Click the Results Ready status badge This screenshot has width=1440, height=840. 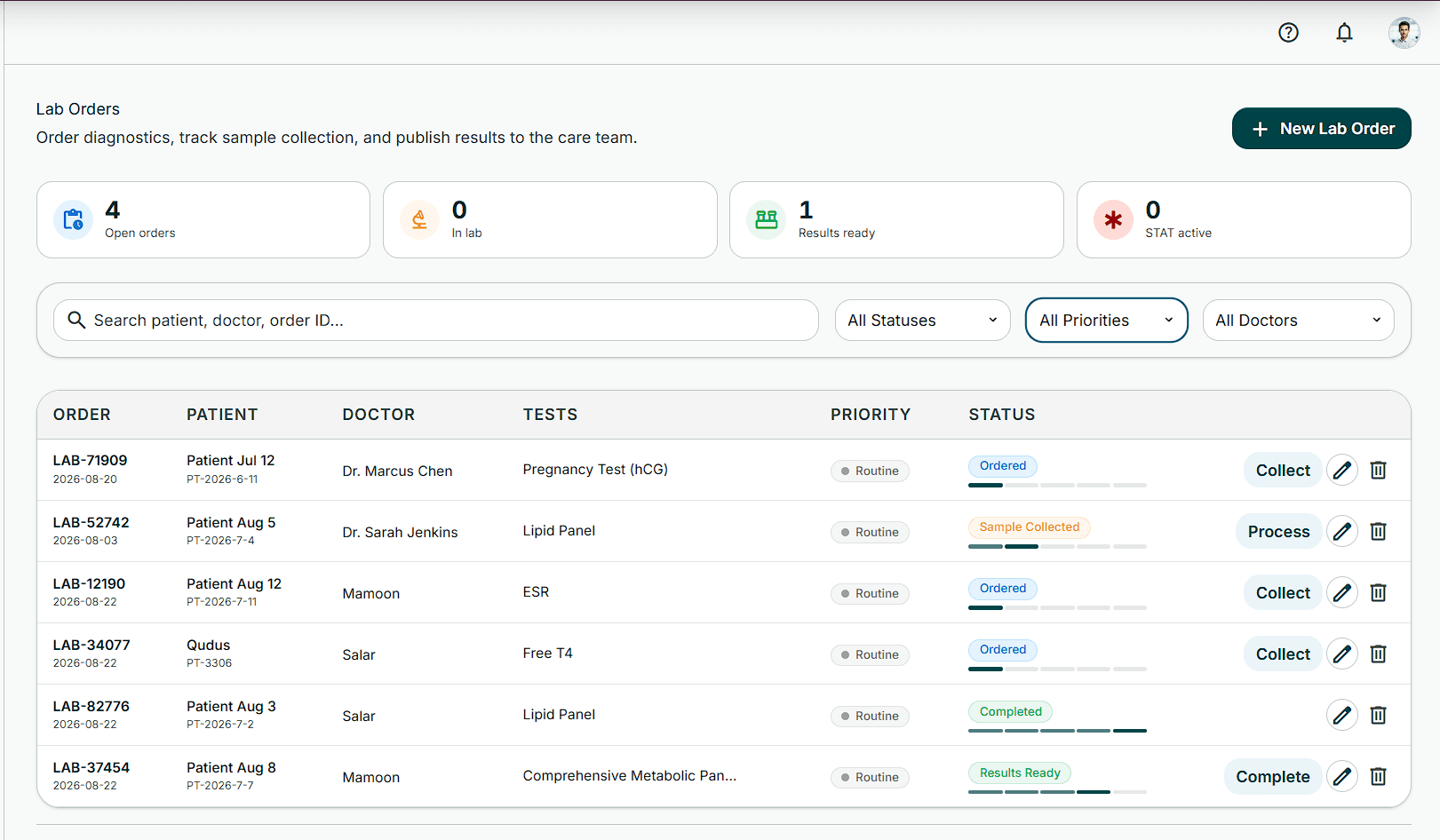(x=1020, y=773)
